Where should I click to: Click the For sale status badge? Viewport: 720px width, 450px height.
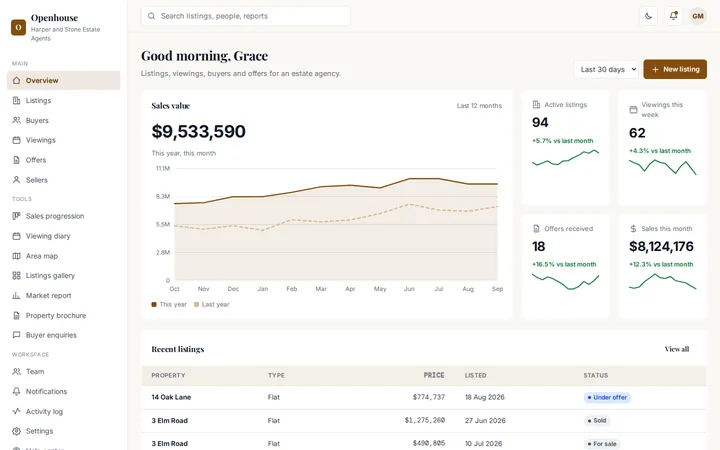point(602,444)
